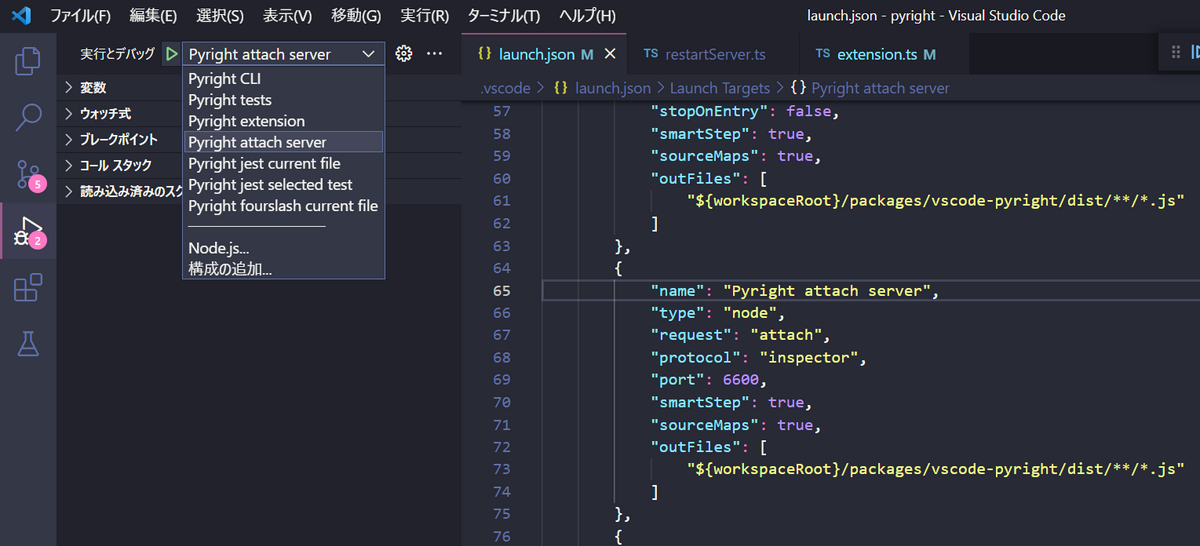The width and height of the screenshot is (1200, 546).
Task: Click the outFiles path on line 73
Action: point(935,468)
